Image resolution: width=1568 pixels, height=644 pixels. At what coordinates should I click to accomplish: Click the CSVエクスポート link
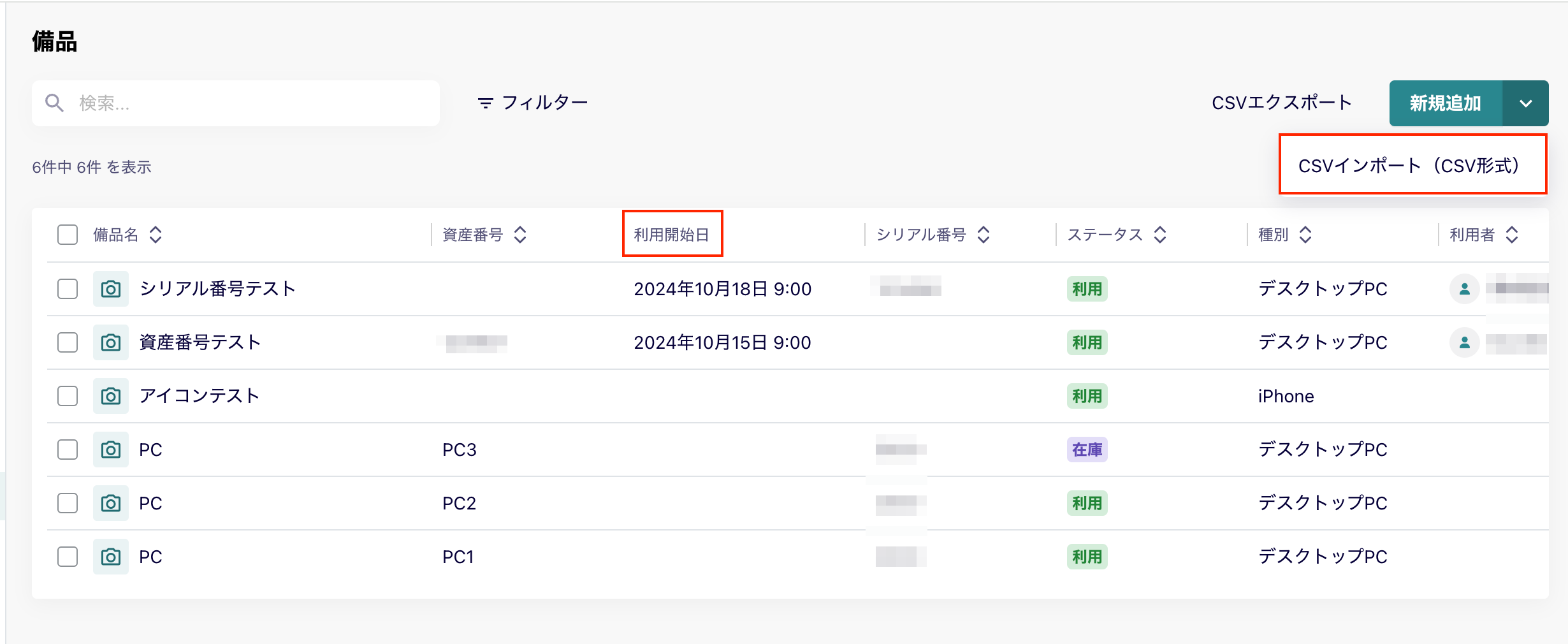click(x=1281, y=102)
